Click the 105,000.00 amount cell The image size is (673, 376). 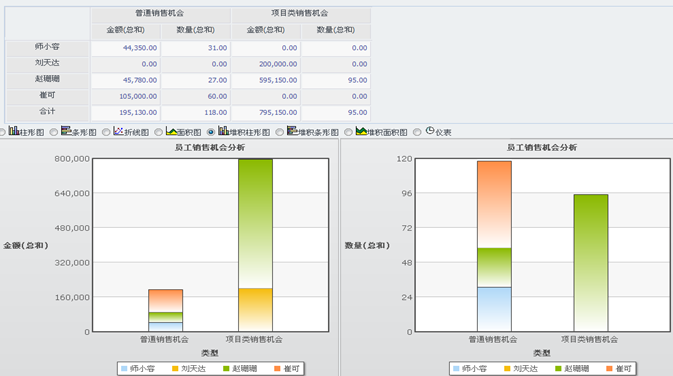(125, 97)
